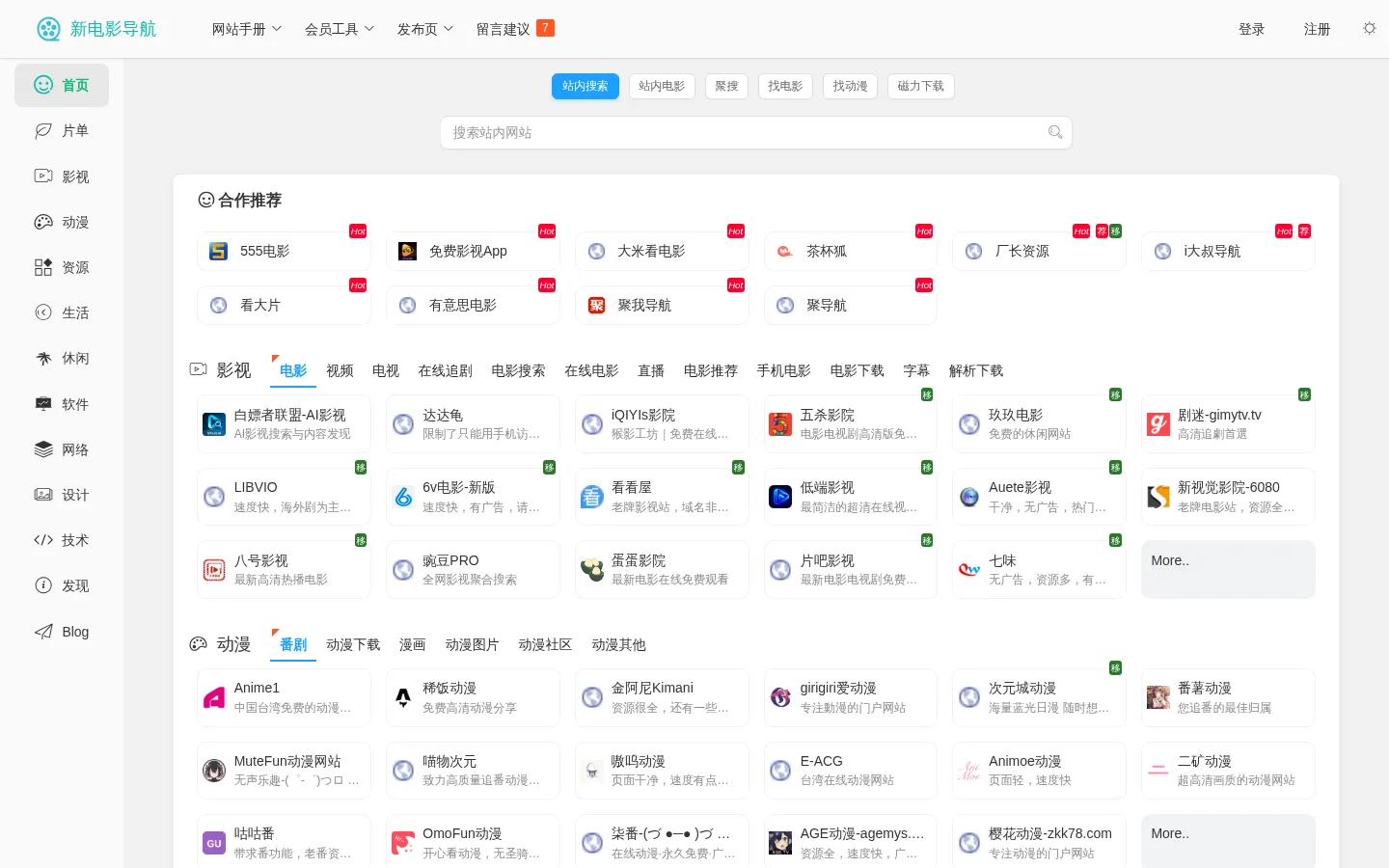The width and height of the screenshot is (1389, 868).
Task: Open 影视 sidebar icon
Action: [x=43, y=176]
